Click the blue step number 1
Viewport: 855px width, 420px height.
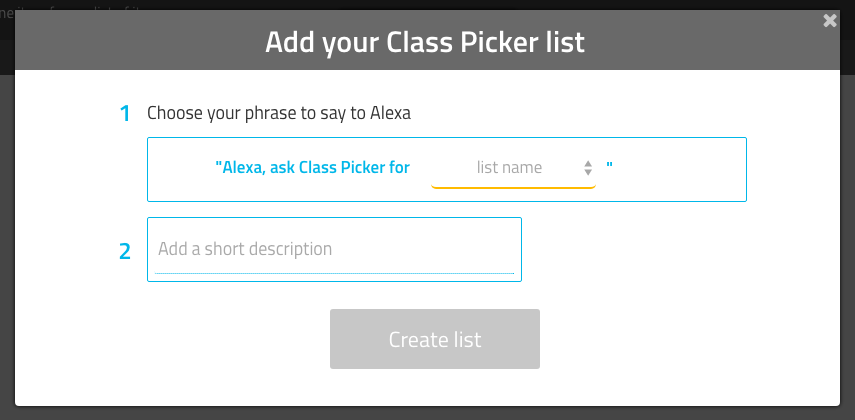coord(125,114)
